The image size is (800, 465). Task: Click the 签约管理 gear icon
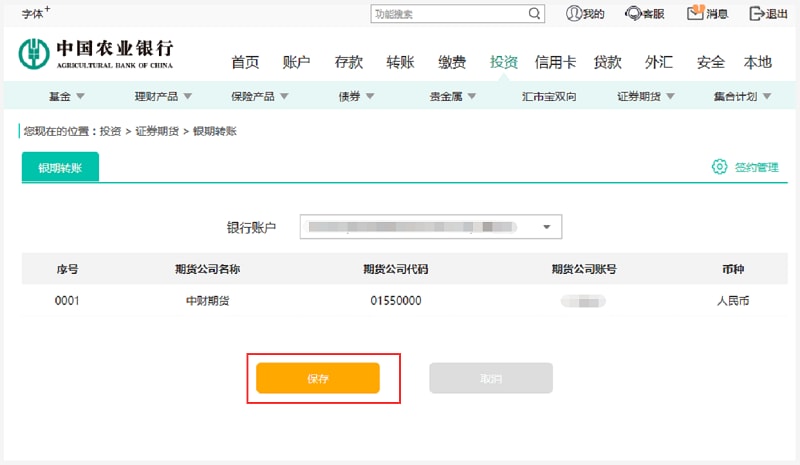coord(719,167)
